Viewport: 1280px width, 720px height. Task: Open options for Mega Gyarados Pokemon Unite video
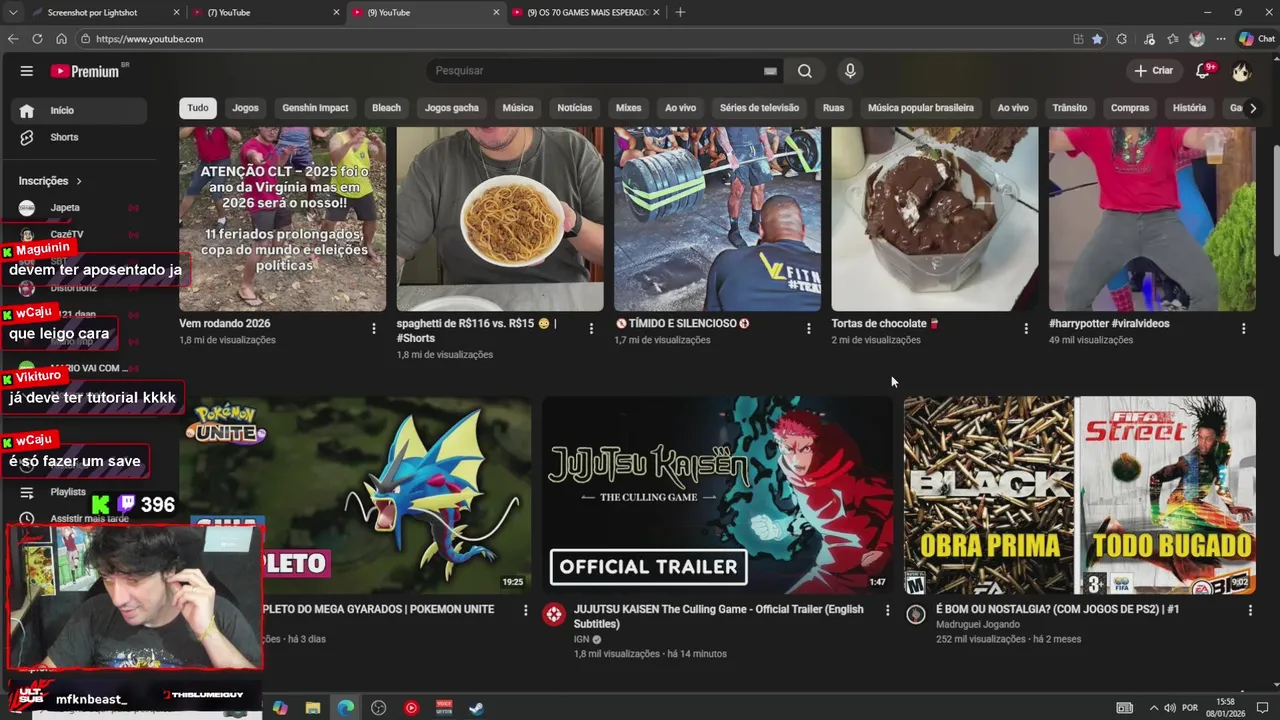[x=525, y=610]
